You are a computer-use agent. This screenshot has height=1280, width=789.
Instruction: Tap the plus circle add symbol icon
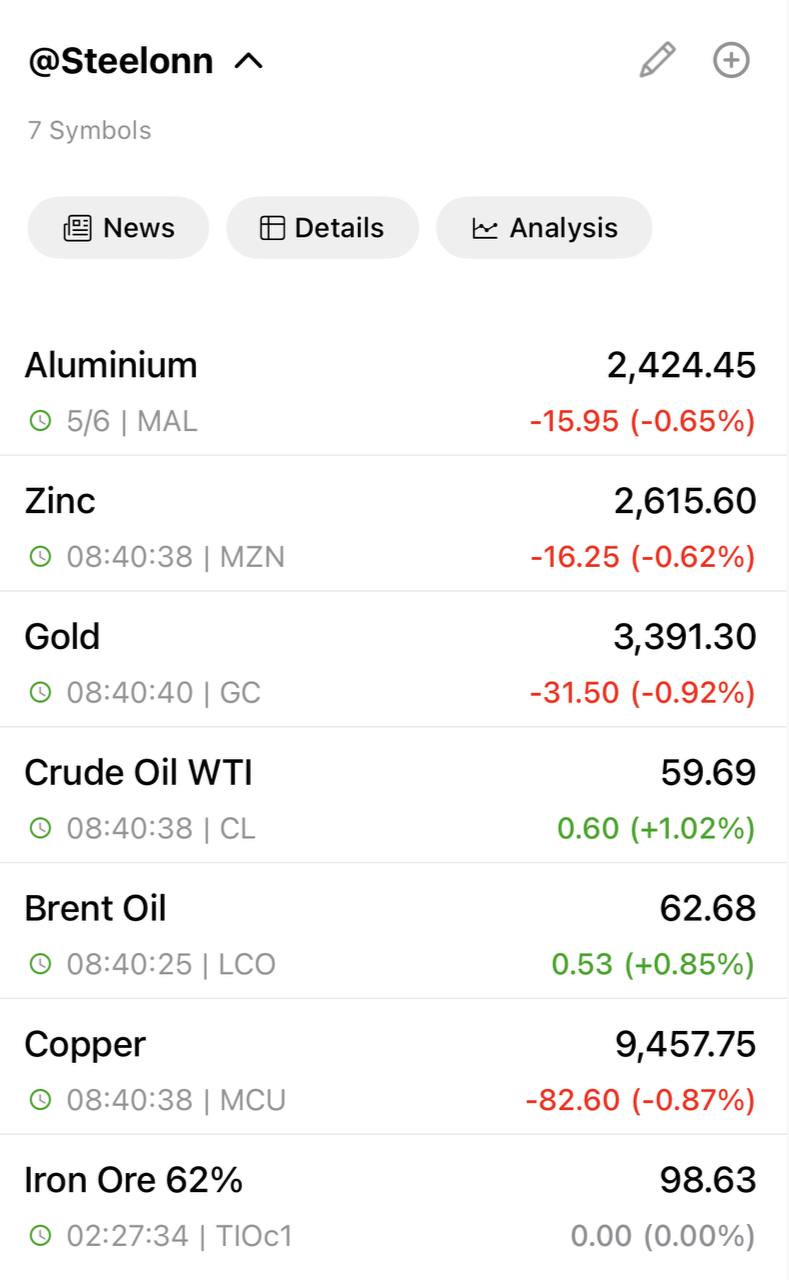click(731, 60)
